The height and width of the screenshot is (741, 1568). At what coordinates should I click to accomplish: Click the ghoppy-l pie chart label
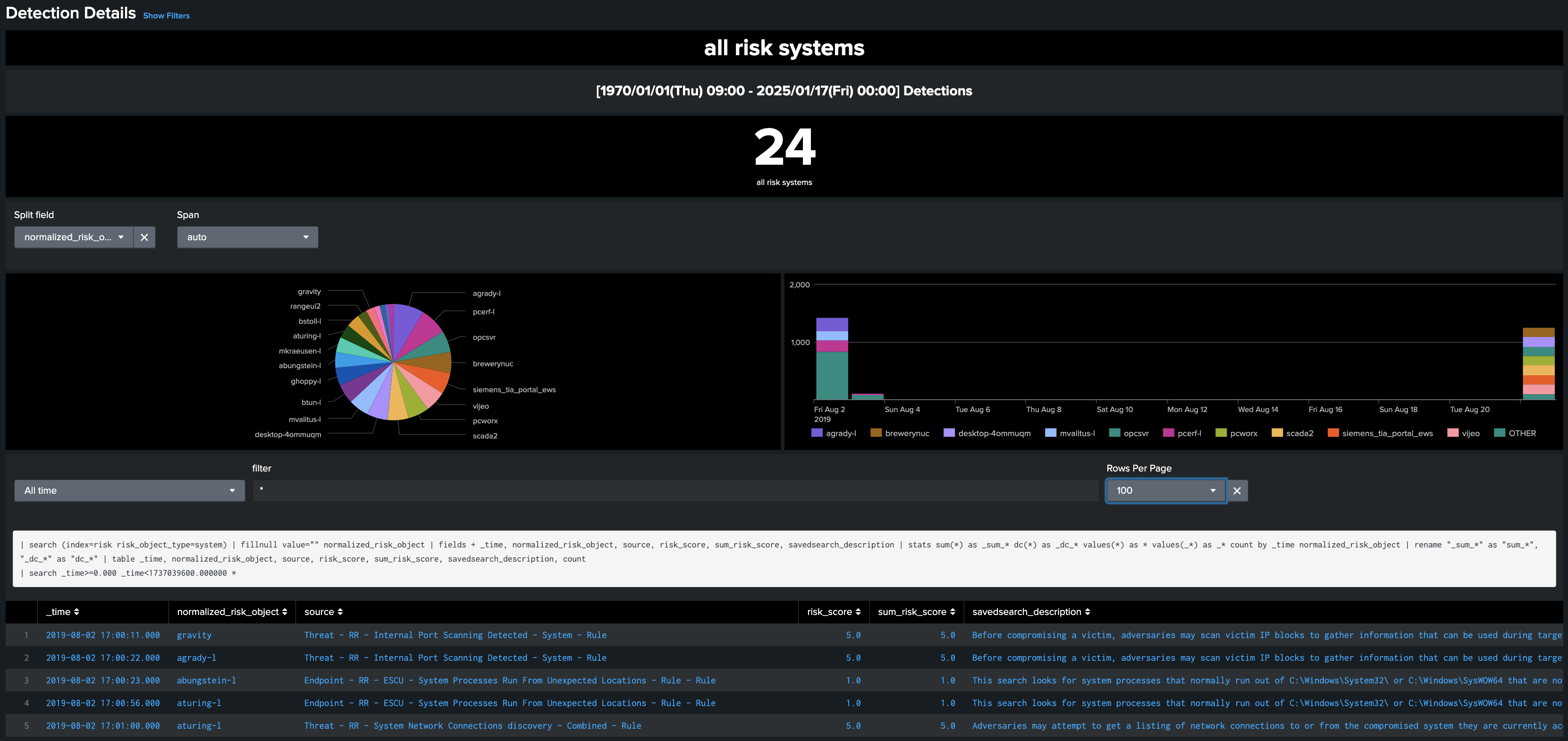point(305,382)
